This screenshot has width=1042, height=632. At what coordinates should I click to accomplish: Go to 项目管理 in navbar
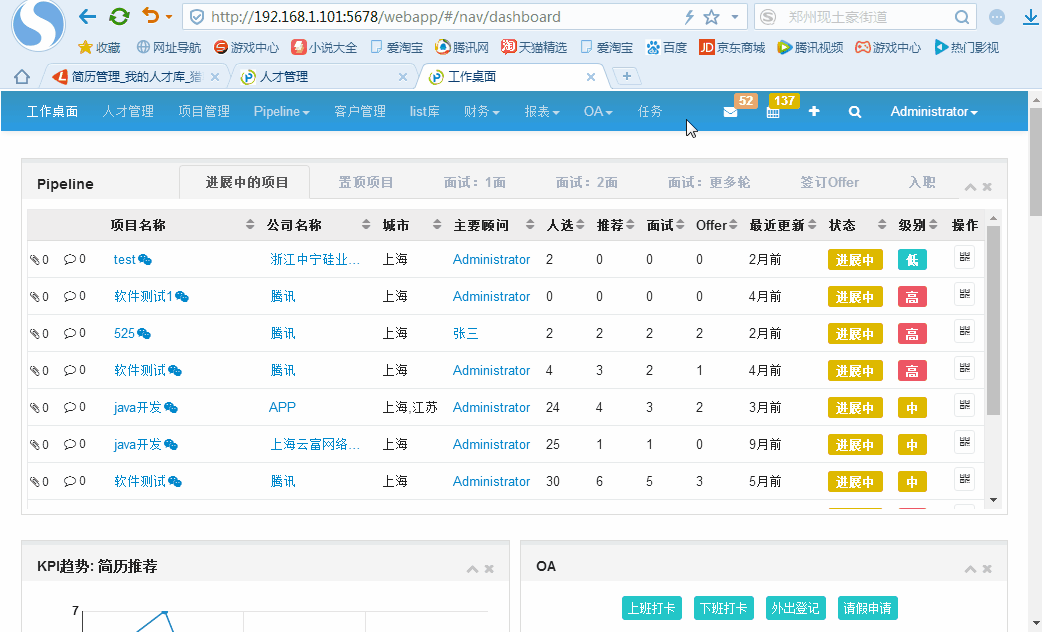click(x=204, y=112)
